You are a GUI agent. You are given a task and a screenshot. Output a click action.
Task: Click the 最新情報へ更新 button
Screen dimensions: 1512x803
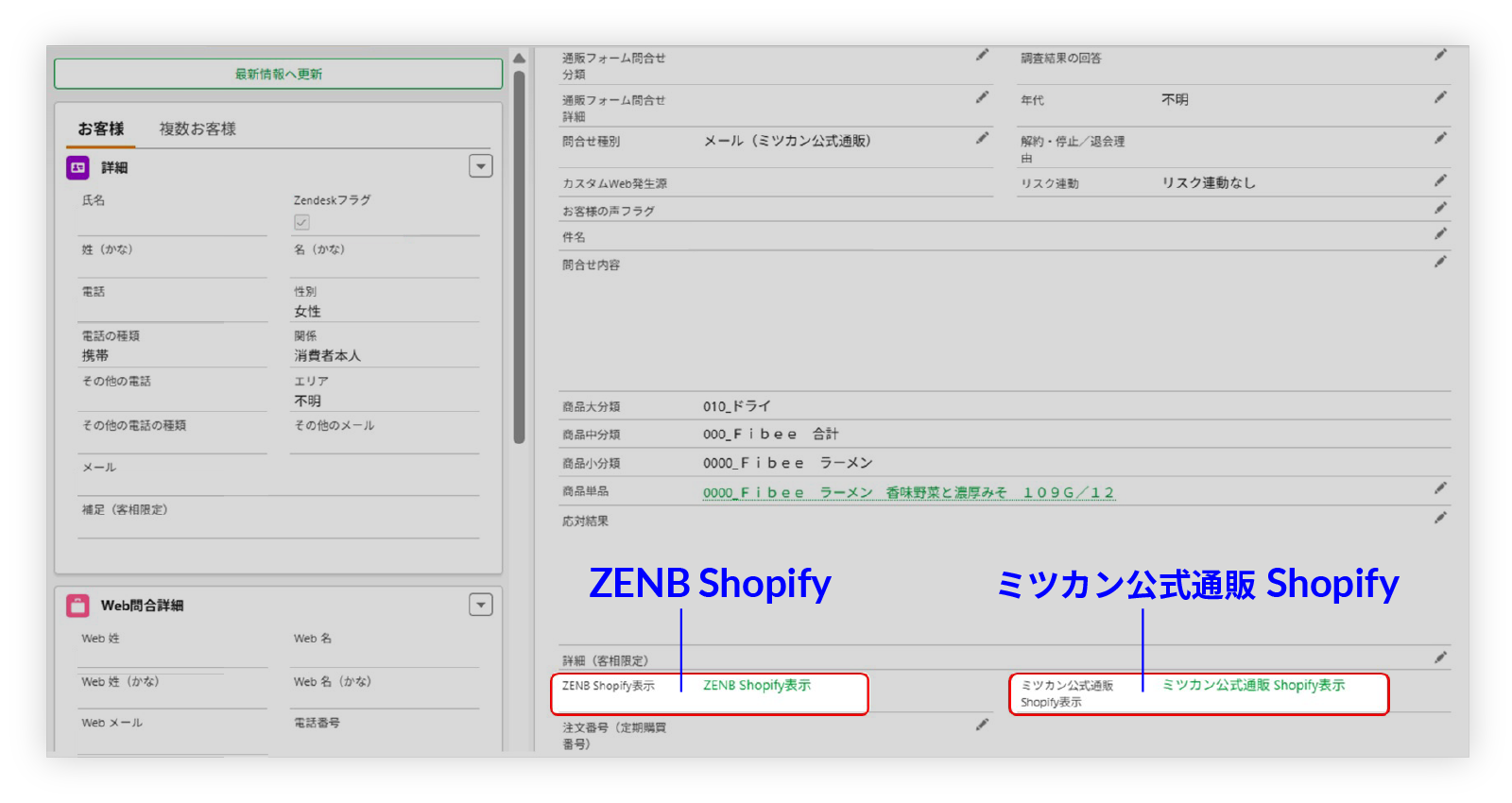tap(278, 74)
